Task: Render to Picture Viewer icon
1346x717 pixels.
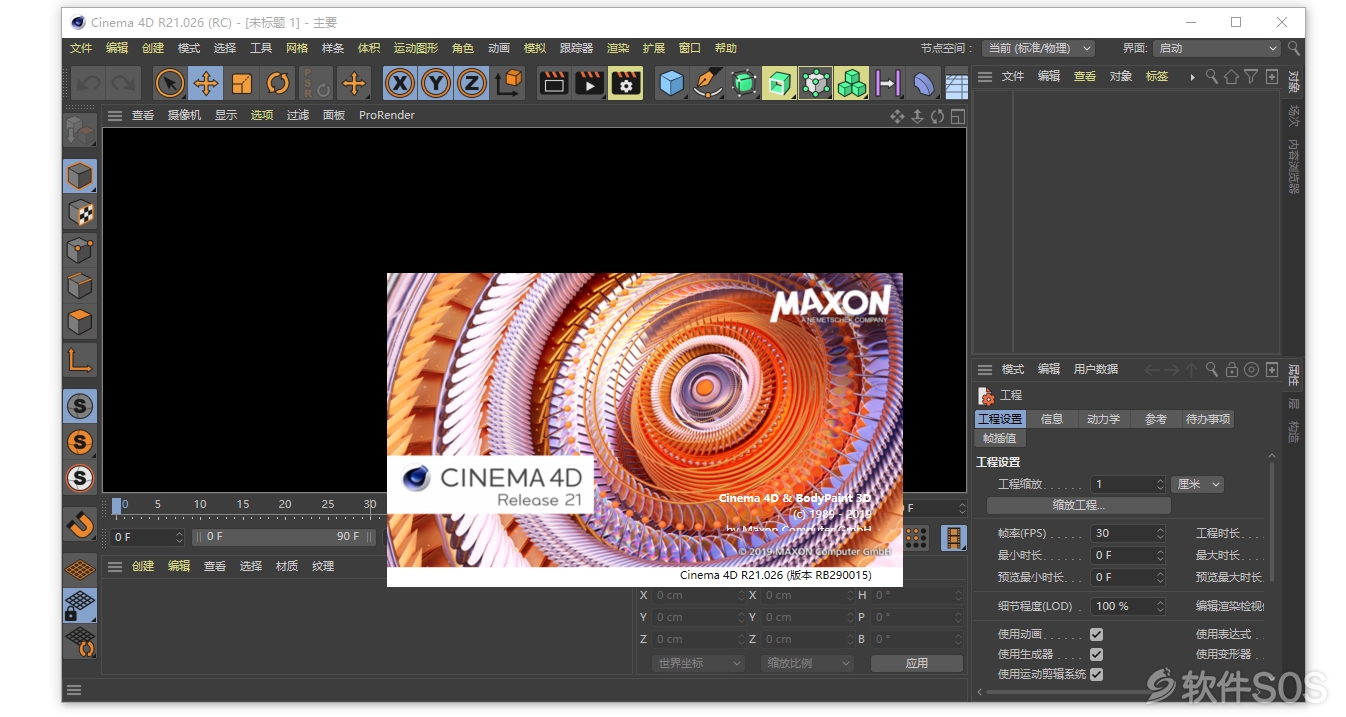Action: (x=589, y=83)
